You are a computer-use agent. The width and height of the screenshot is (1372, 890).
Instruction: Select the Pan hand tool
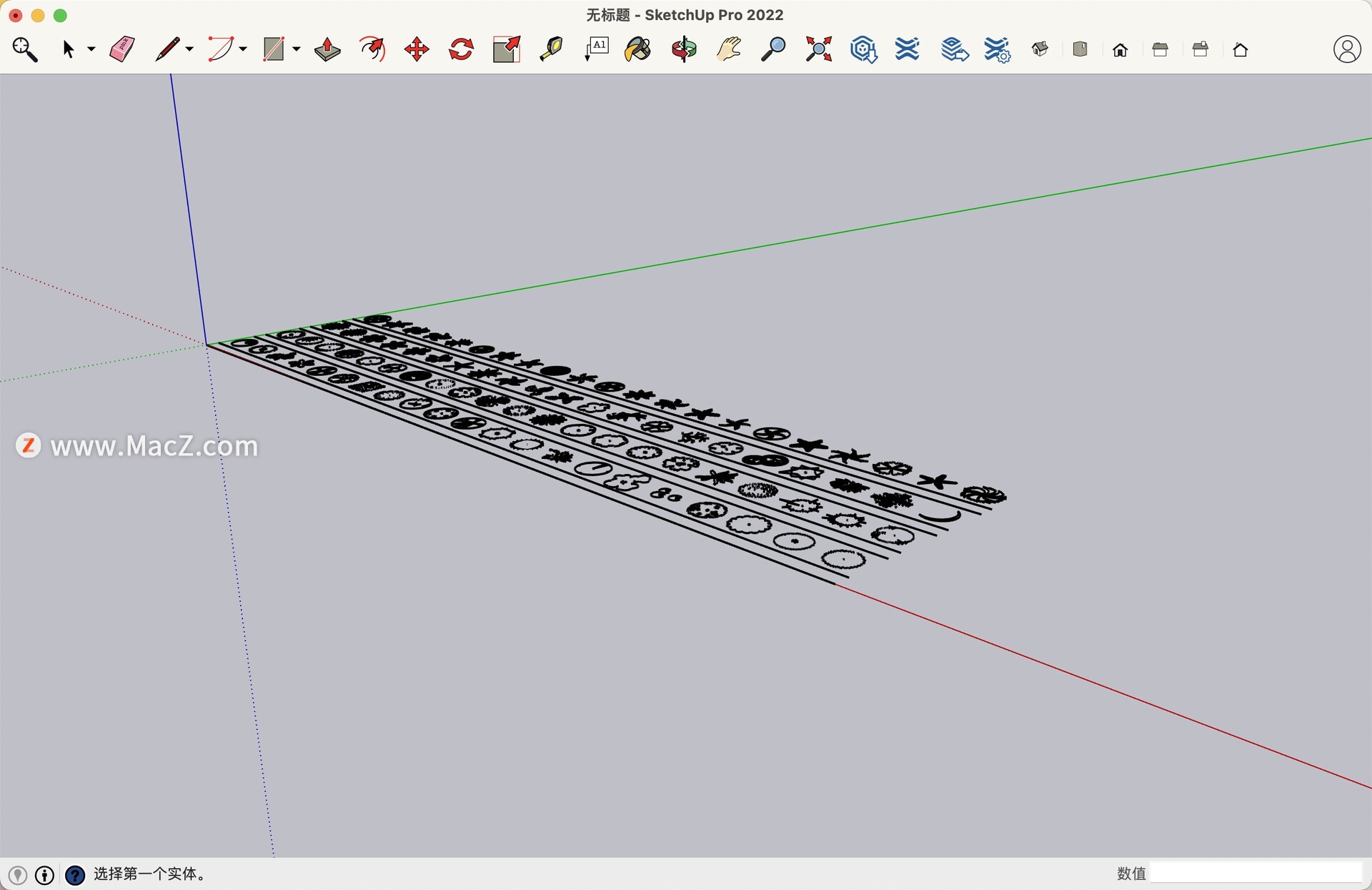729,49
